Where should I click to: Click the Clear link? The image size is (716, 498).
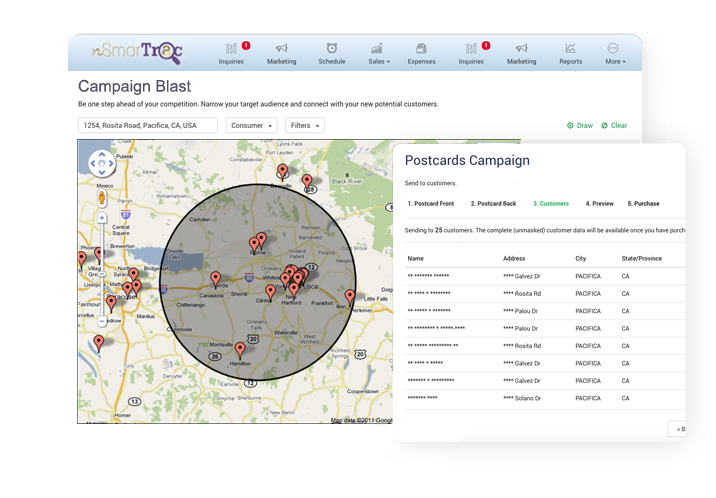click(x=619, y=126)
